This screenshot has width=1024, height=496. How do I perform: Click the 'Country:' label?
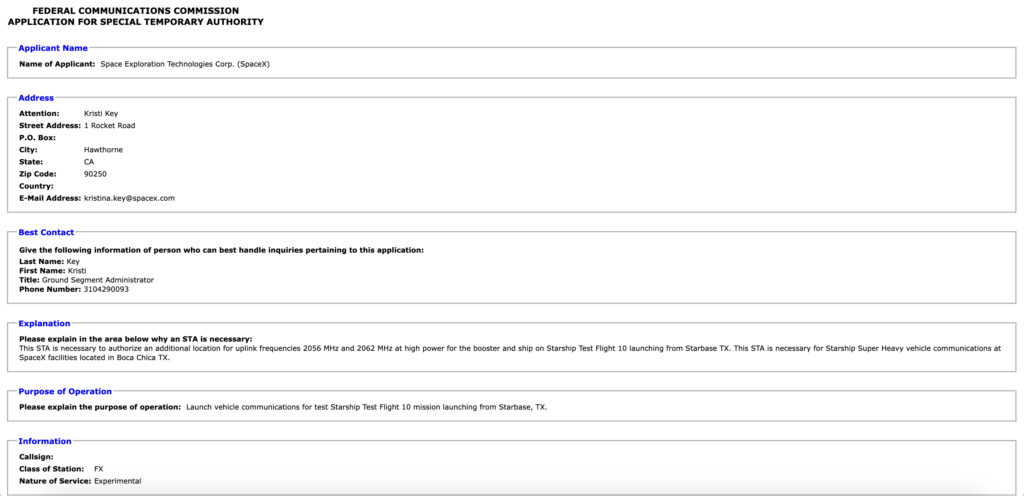coord(36,186)
